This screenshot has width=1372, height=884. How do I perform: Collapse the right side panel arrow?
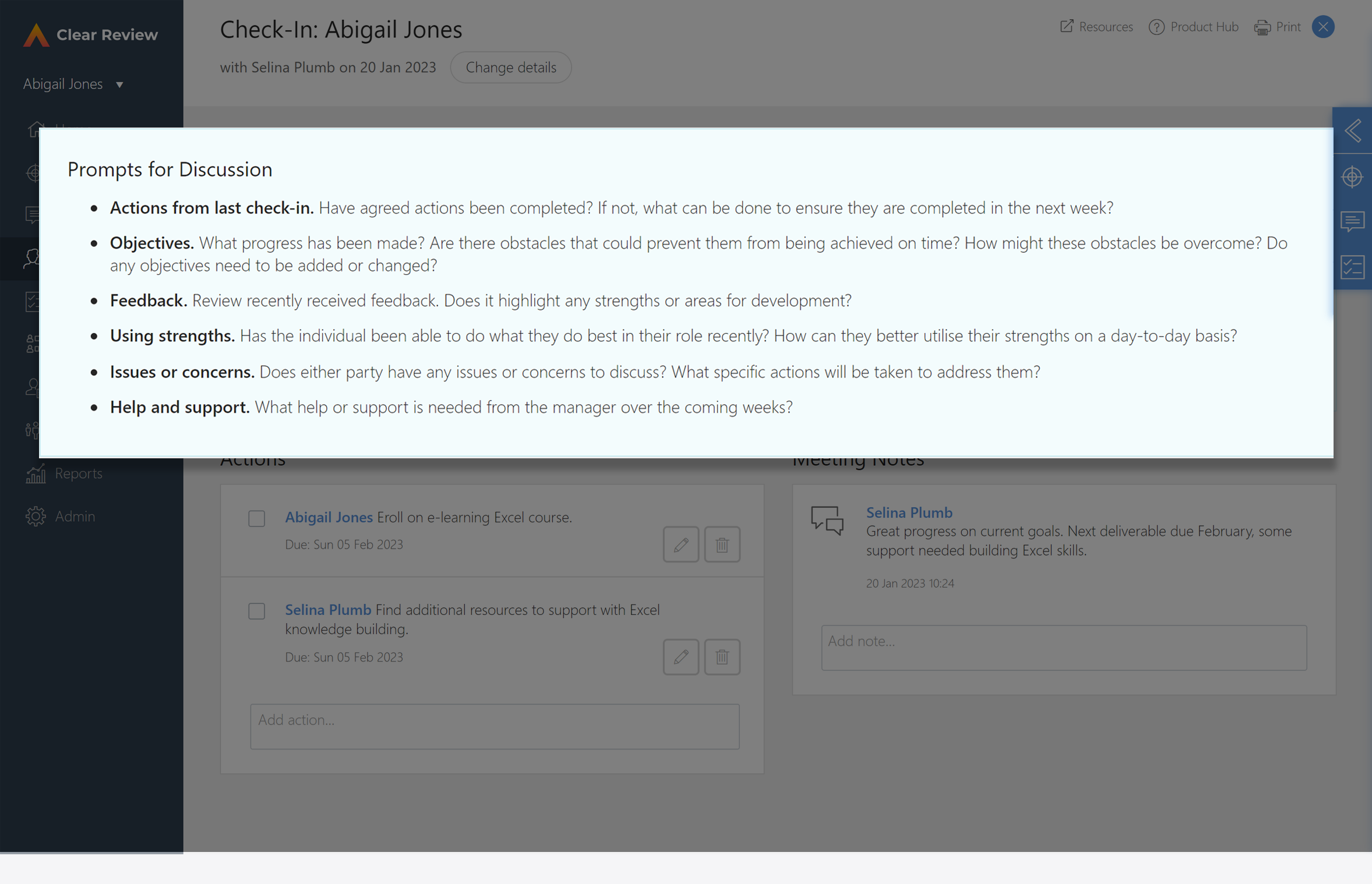click(x=1353, y=130)
